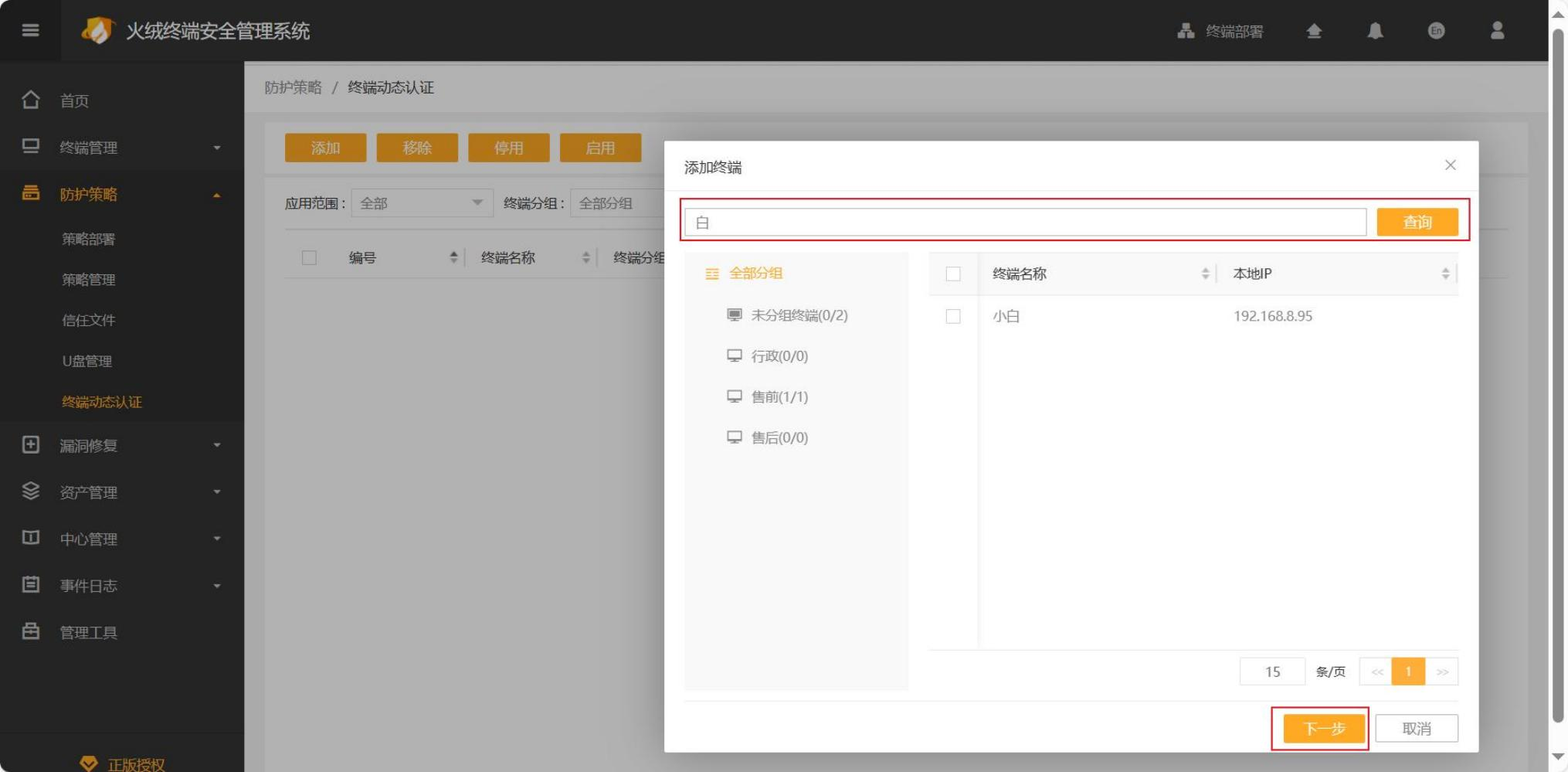This screenshot has width=1568, height=772.
Task: Click the user account icon
Action: [1497, 31]
